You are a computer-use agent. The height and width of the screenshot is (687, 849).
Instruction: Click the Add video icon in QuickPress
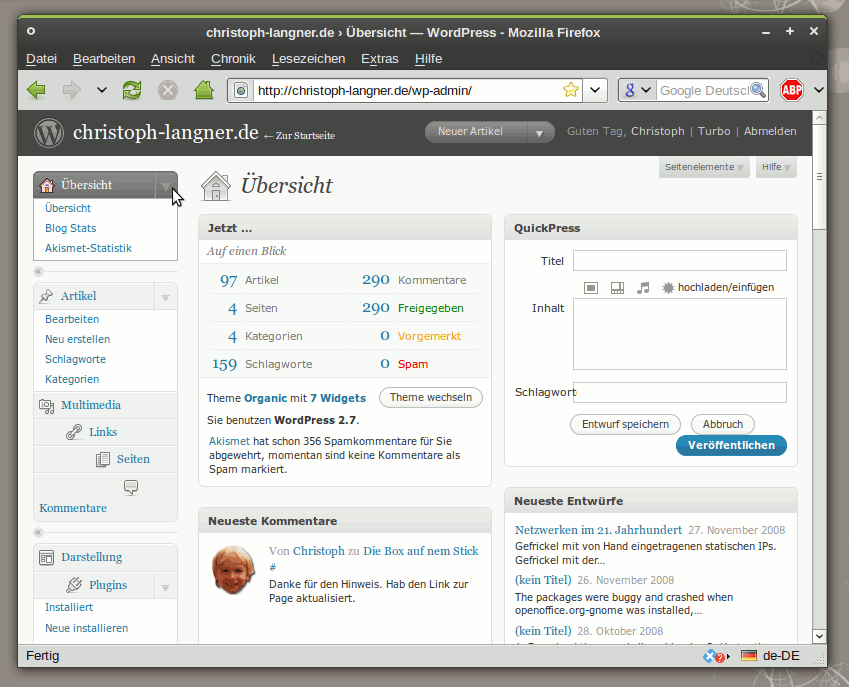pos(617,287)
